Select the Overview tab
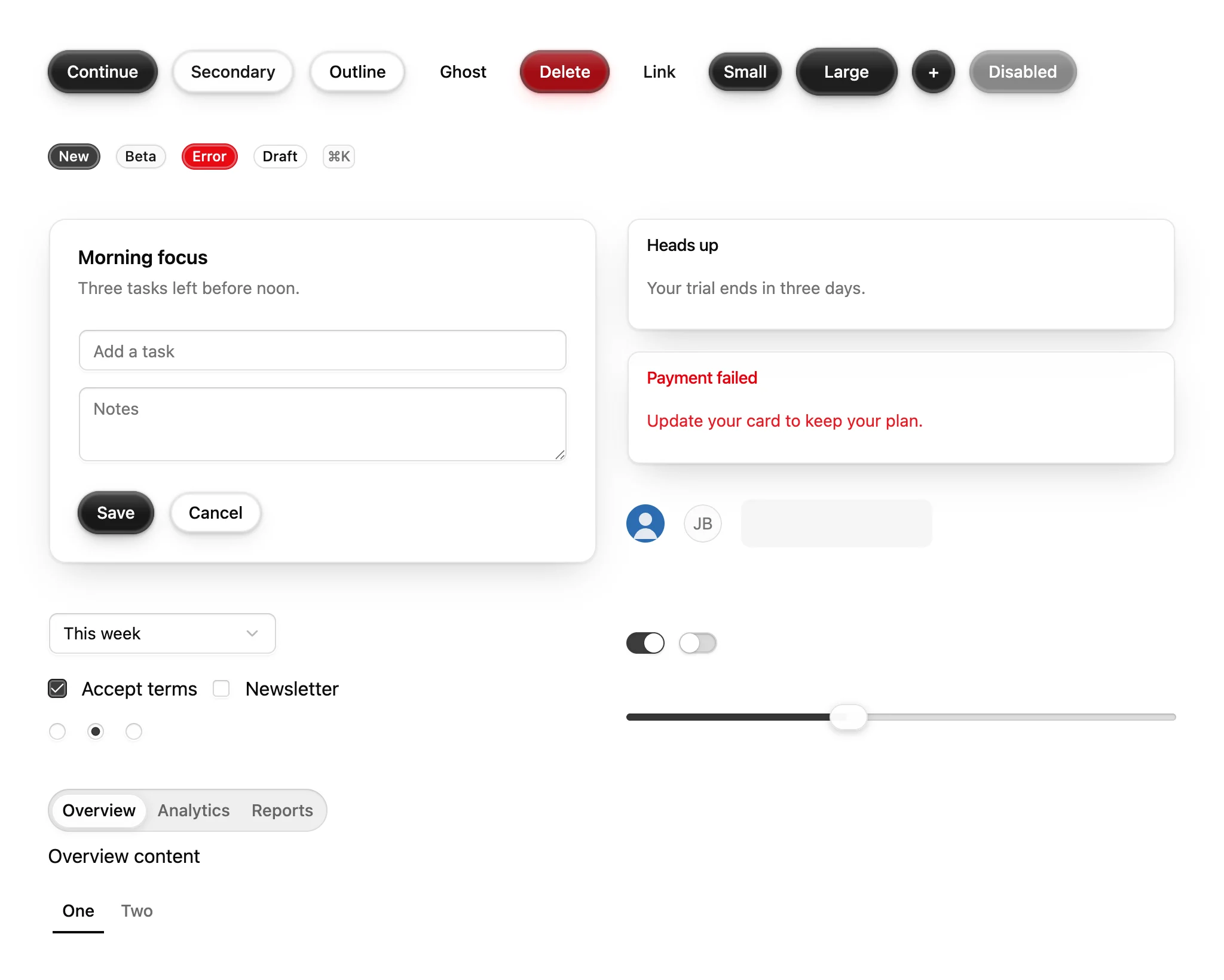1224x980 pixels. pyautogui.click(x=99, y=810)
